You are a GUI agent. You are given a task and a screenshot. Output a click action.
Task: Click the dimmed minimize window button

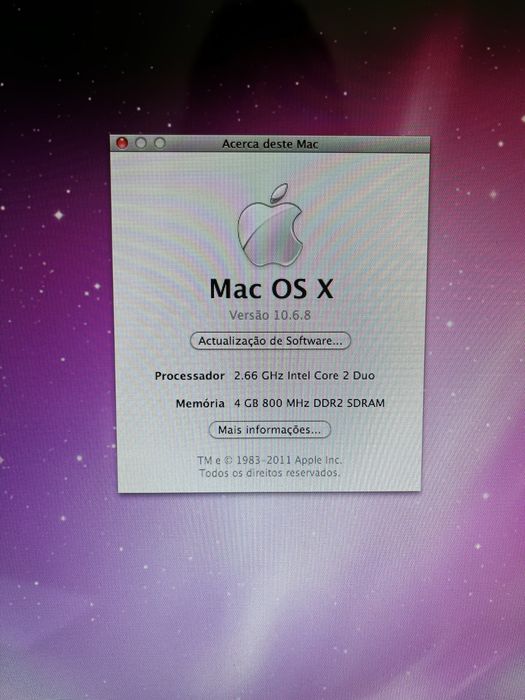[141, 143]
